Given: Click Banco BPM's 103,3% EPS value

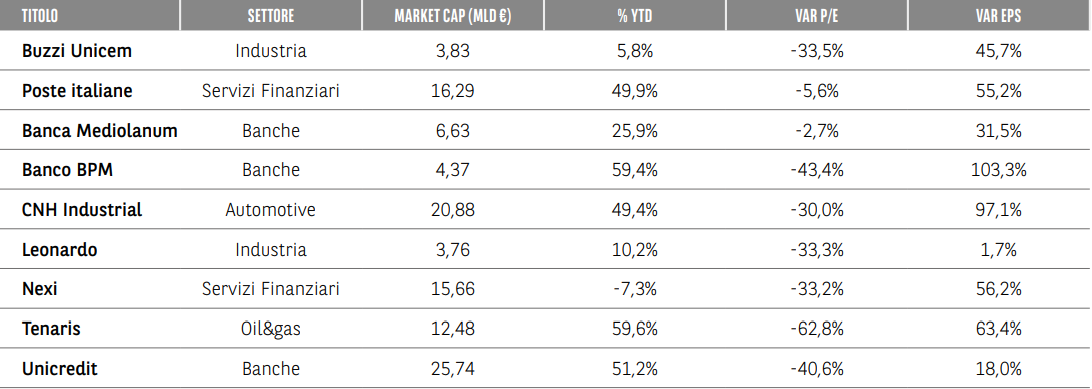Looking at the screenshot, I should (x=999, y=170).
